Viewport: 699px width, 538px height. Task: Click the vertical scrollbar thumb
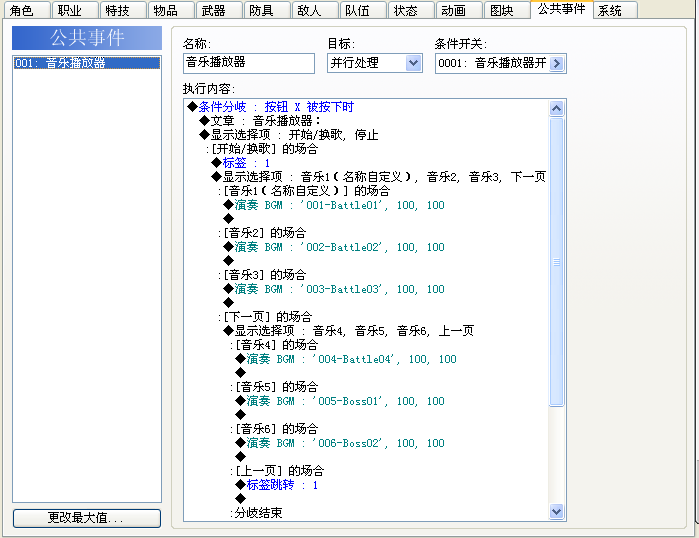pos(556,262)
